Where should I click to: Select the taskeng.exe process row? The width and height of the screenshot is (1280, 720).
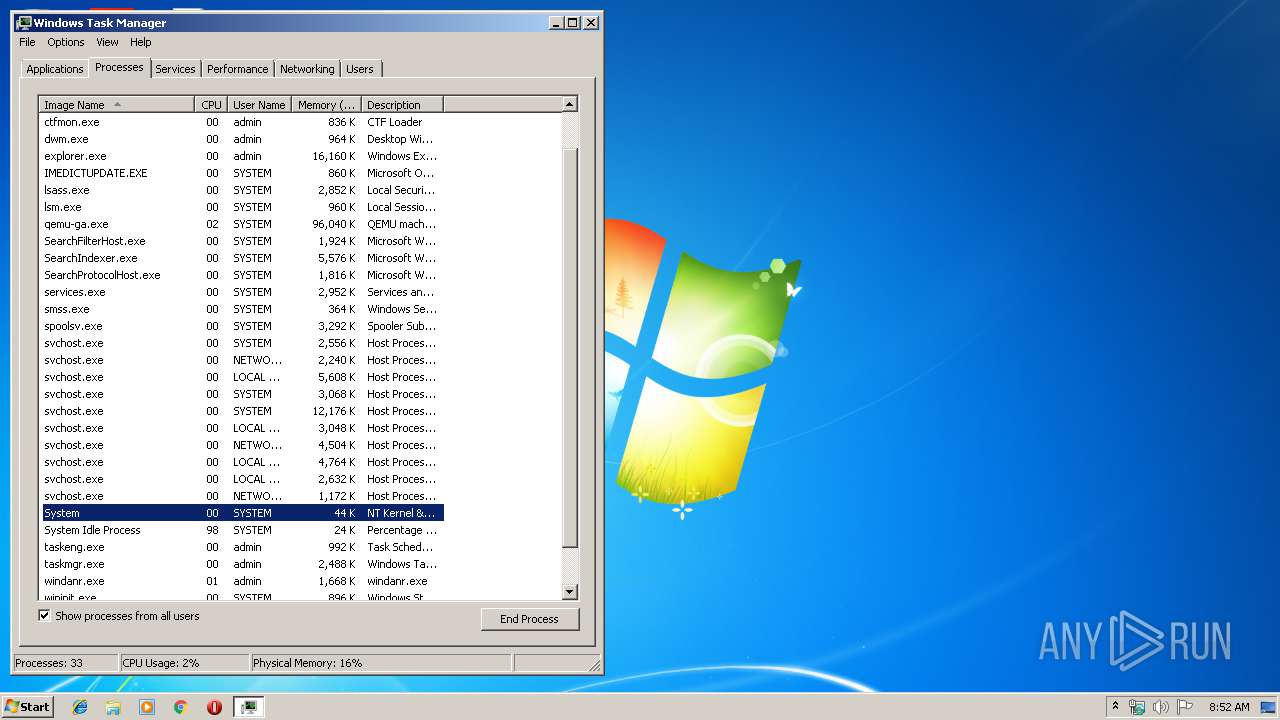click(x=241, y=547)
